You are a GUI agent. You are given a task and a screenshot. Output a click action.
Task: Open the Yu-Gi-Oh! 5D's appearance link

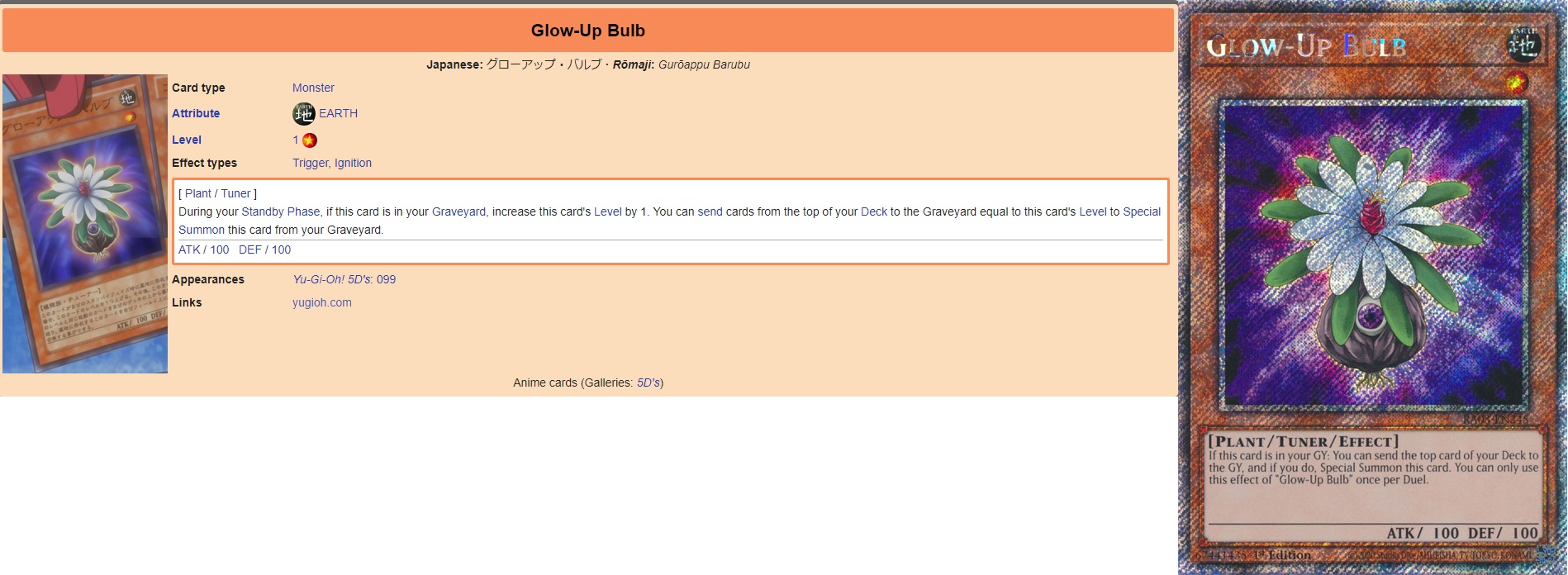(x=331, y=279)
